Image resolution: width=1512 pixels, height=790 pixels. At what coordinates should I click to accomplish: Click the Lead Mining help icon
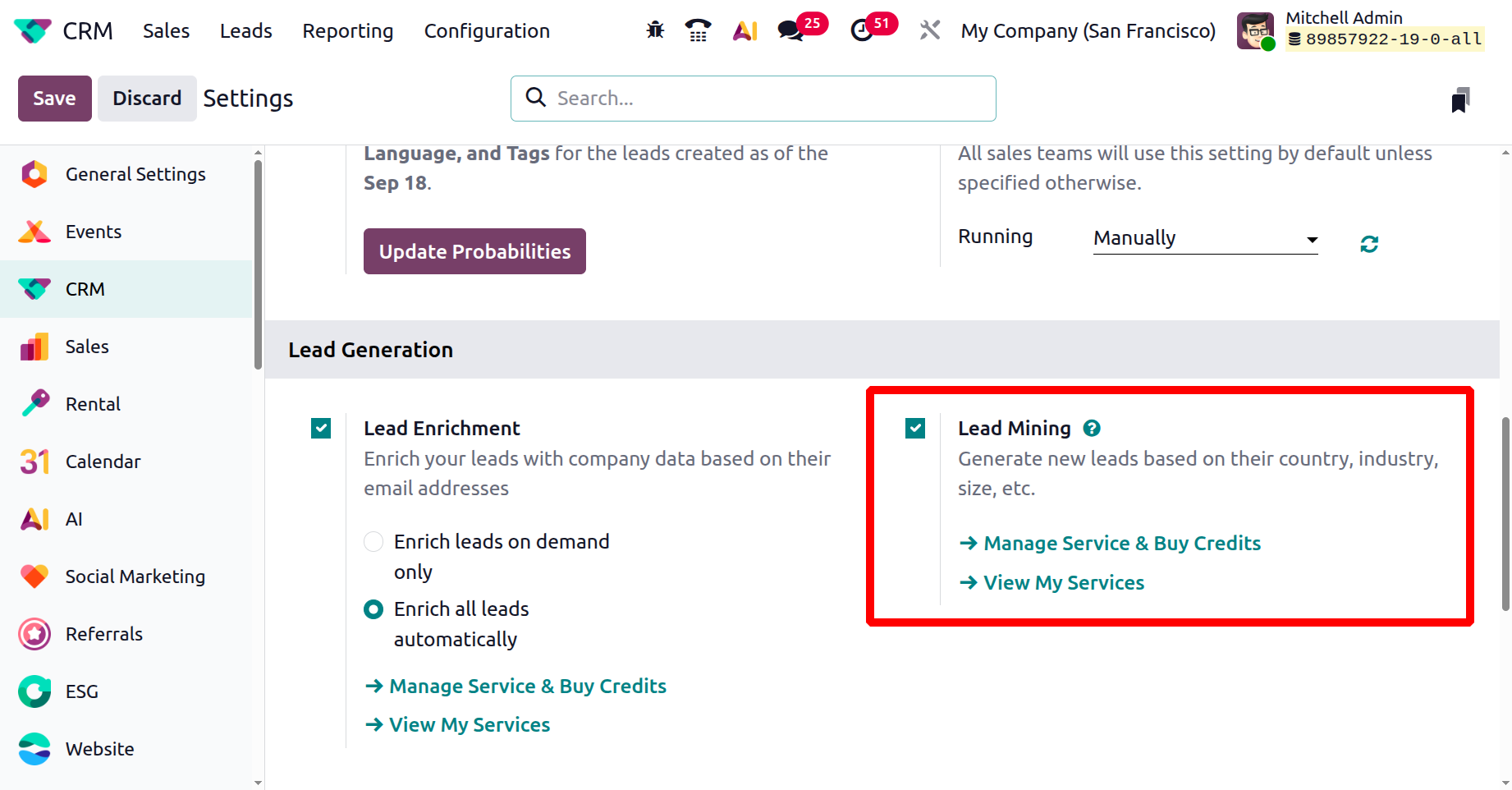(1092, 428)
